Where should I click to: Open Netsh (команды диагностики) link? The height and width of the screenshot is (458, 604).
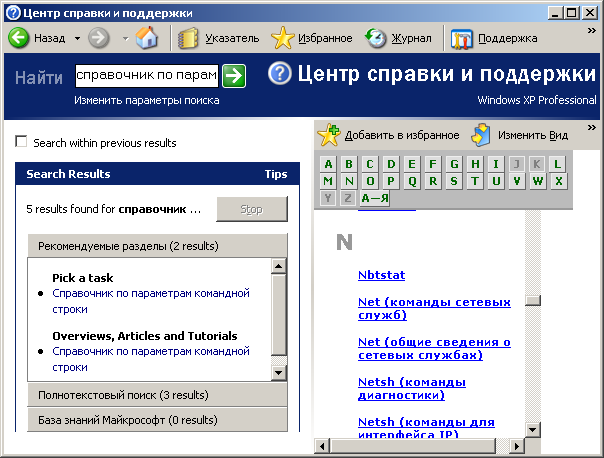pyautogui.click(x=412, y=389)
